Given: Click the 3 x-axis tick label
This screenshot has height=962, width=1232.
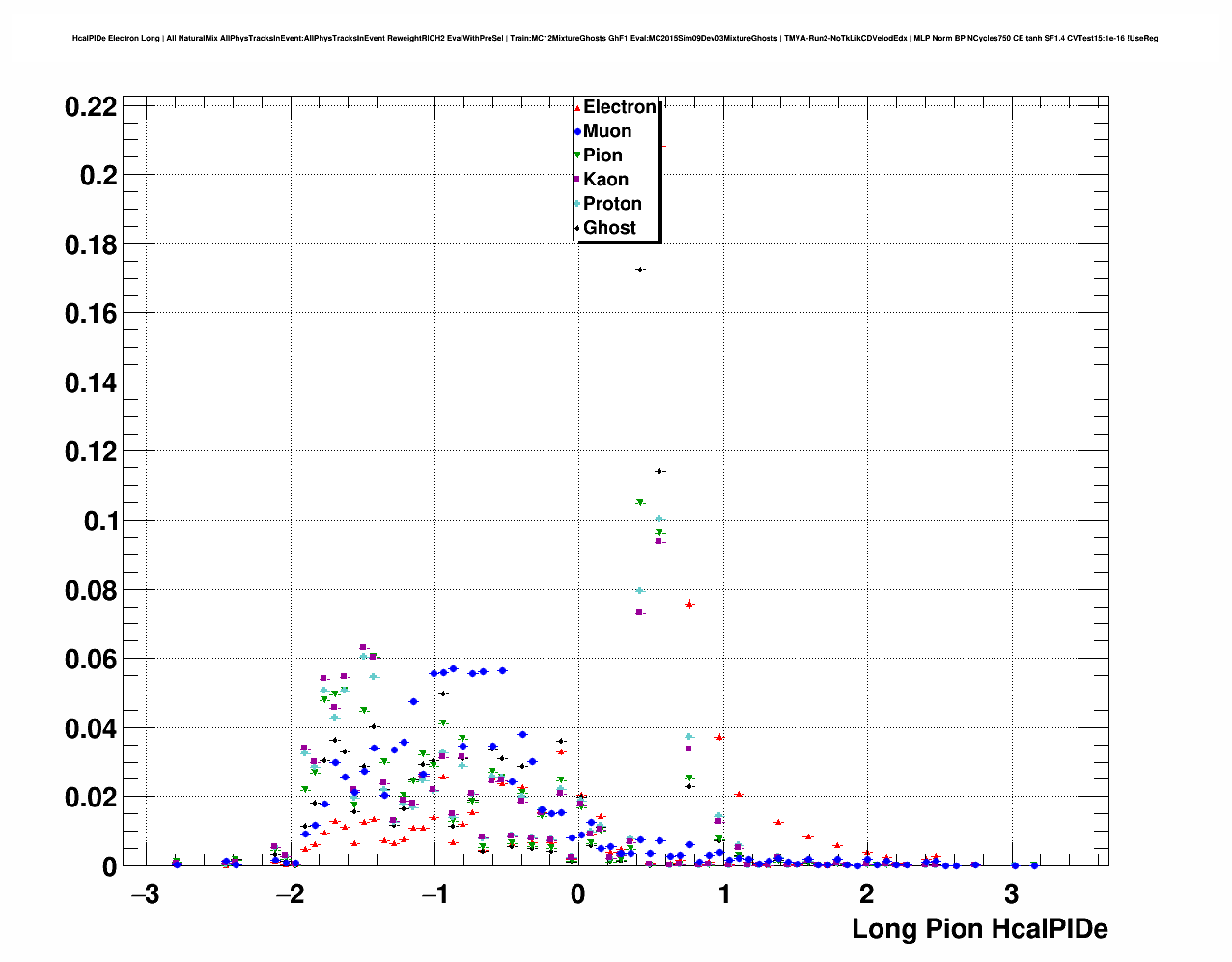Looking at the screenshot, I should pyautogui.click(x=1011, y=894).
